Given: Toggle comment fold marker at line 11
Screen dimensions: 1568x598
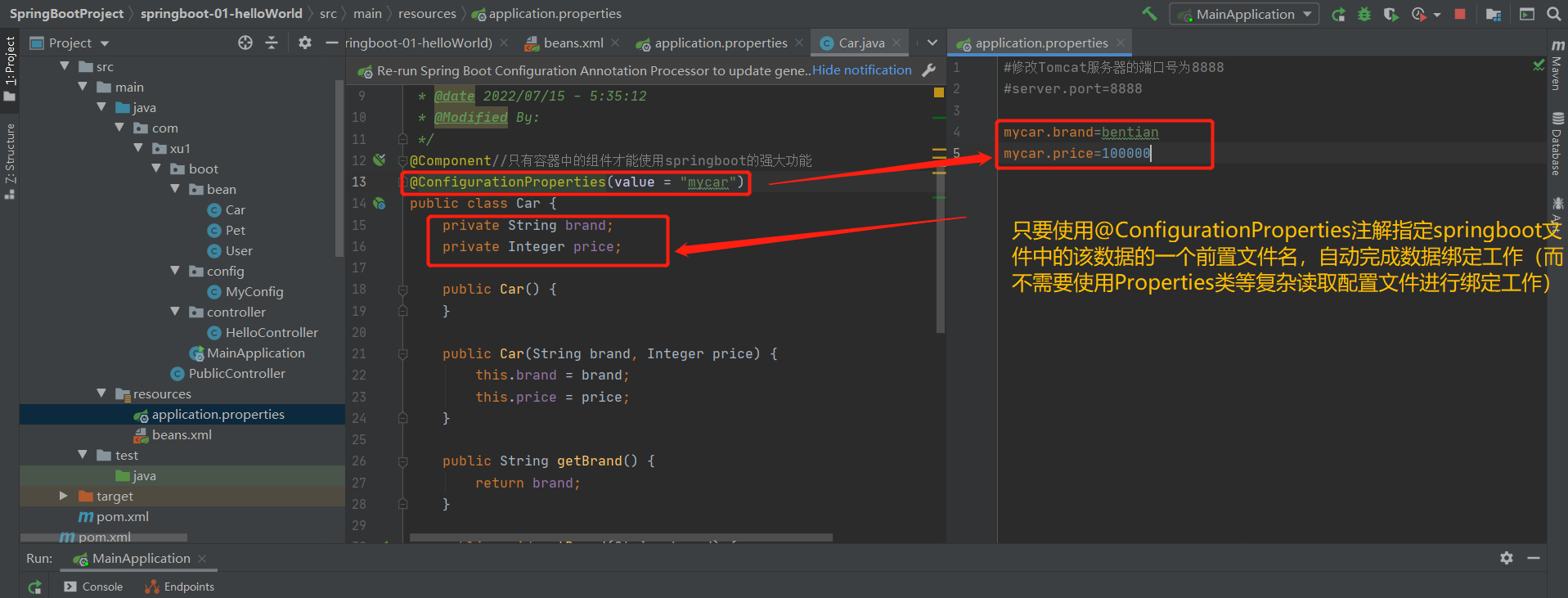Looking at the screenshot, I should [x=402, y=139].
